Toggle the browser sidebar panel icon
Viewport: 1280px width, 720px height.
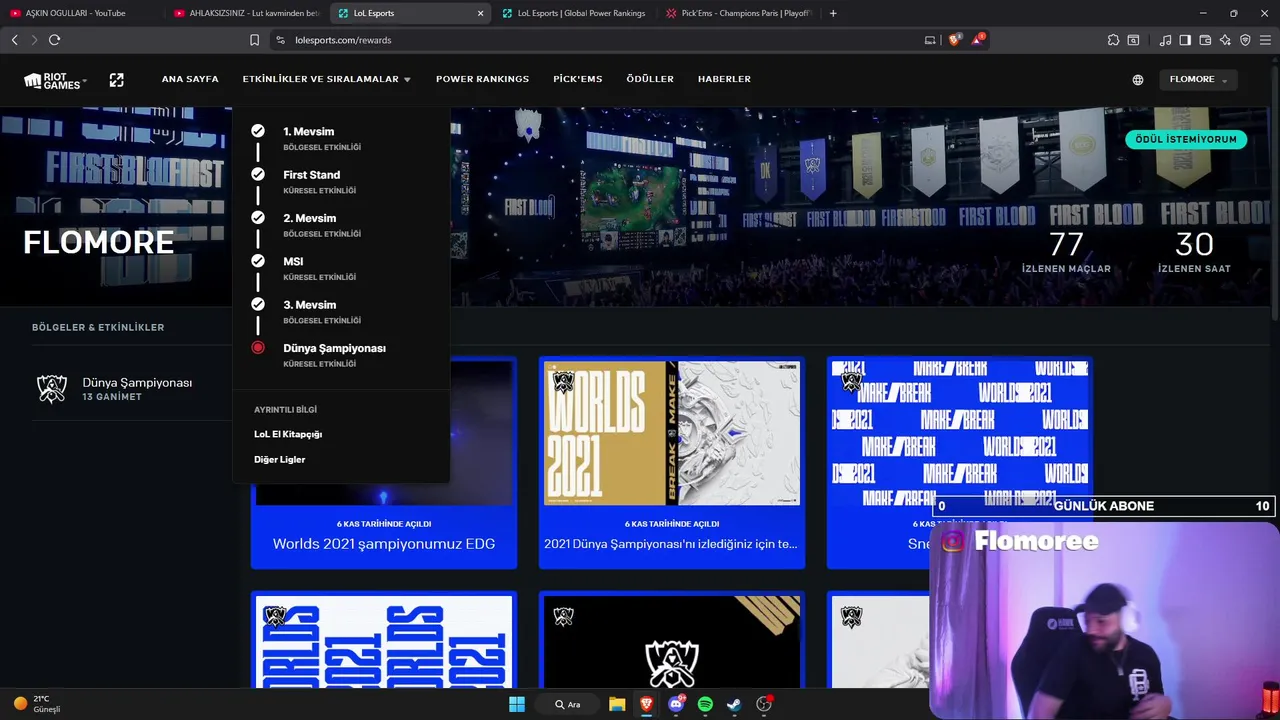[x=1185, y=40]
